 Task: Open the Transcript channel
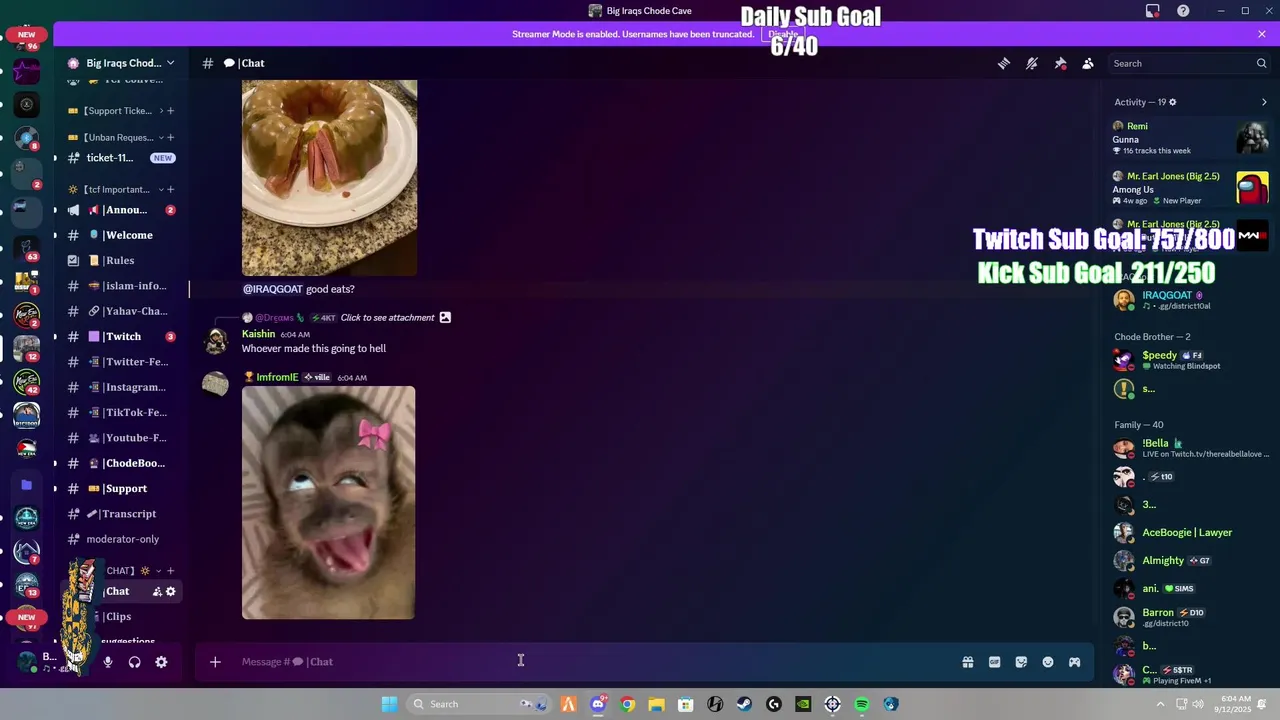(x=121, y=514)
